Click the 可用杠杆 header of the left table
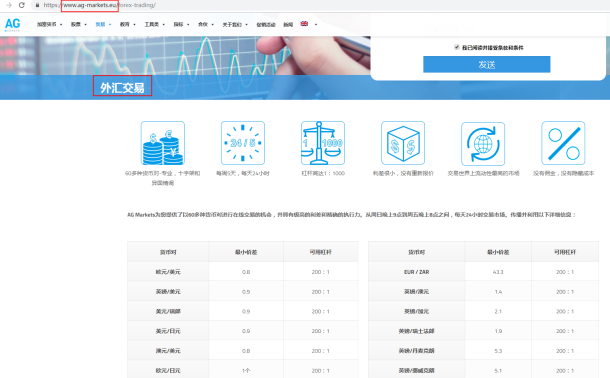Image resolution: width=610 pixels, height=378 pixels. coord(321,252)
